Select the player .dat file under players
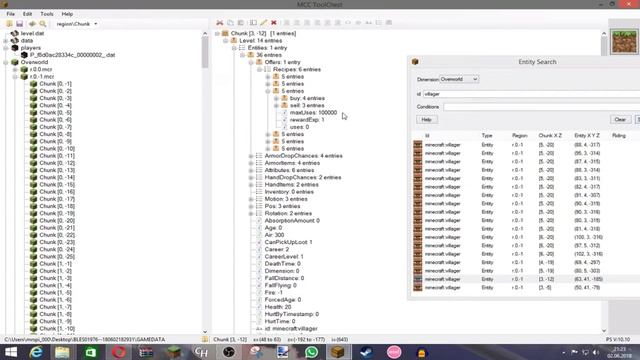The image size is (640, 360). (72, 55)
